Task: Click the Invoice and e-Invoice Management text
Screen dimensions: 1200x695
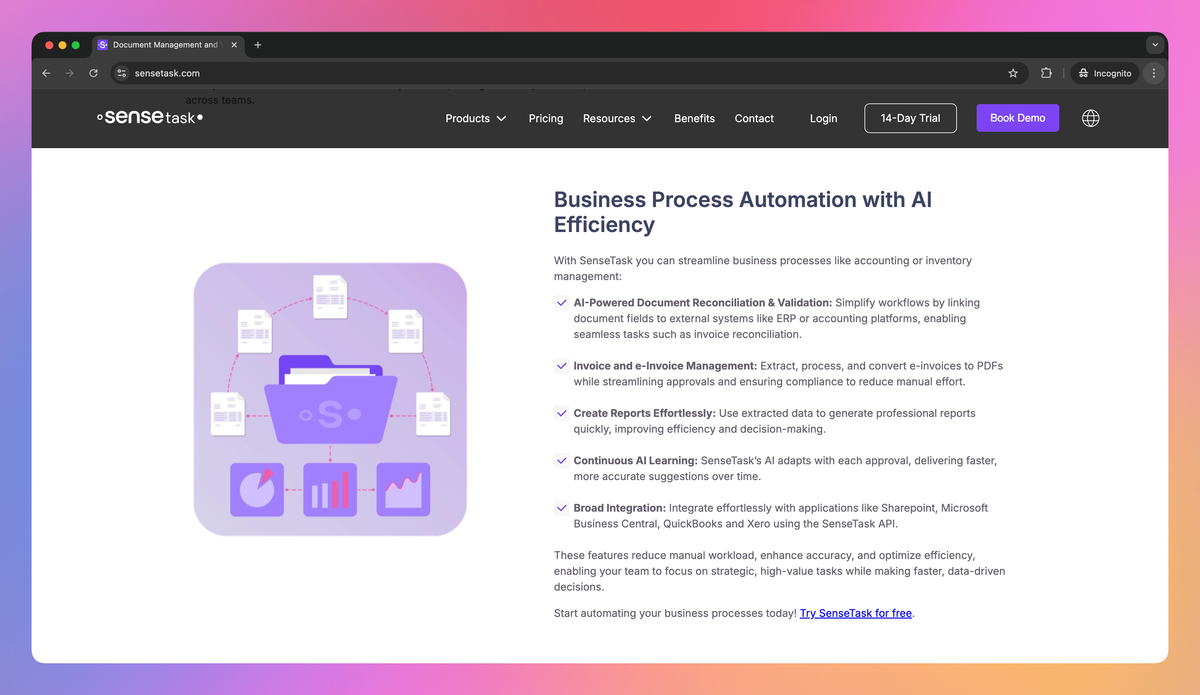Action: [665, 366]
